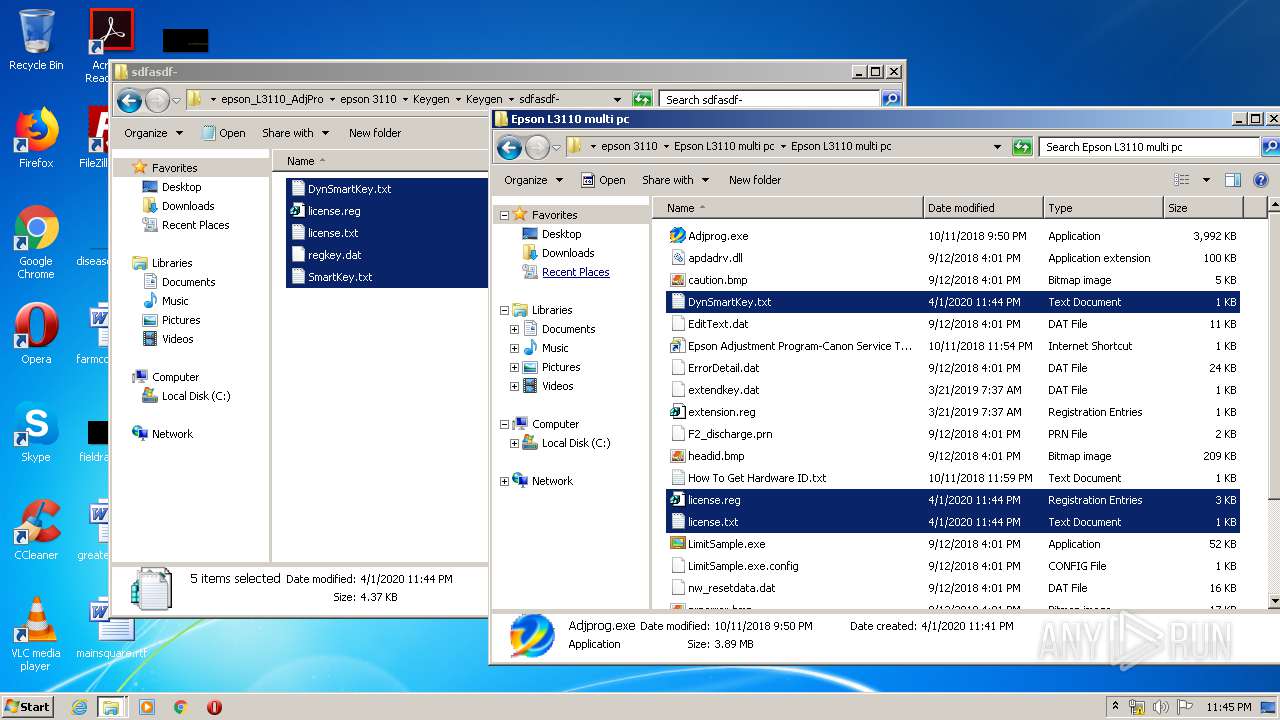The image size is (1280, 720).
Task: Select LimitSample.exe file
Action: click(726, 544)
